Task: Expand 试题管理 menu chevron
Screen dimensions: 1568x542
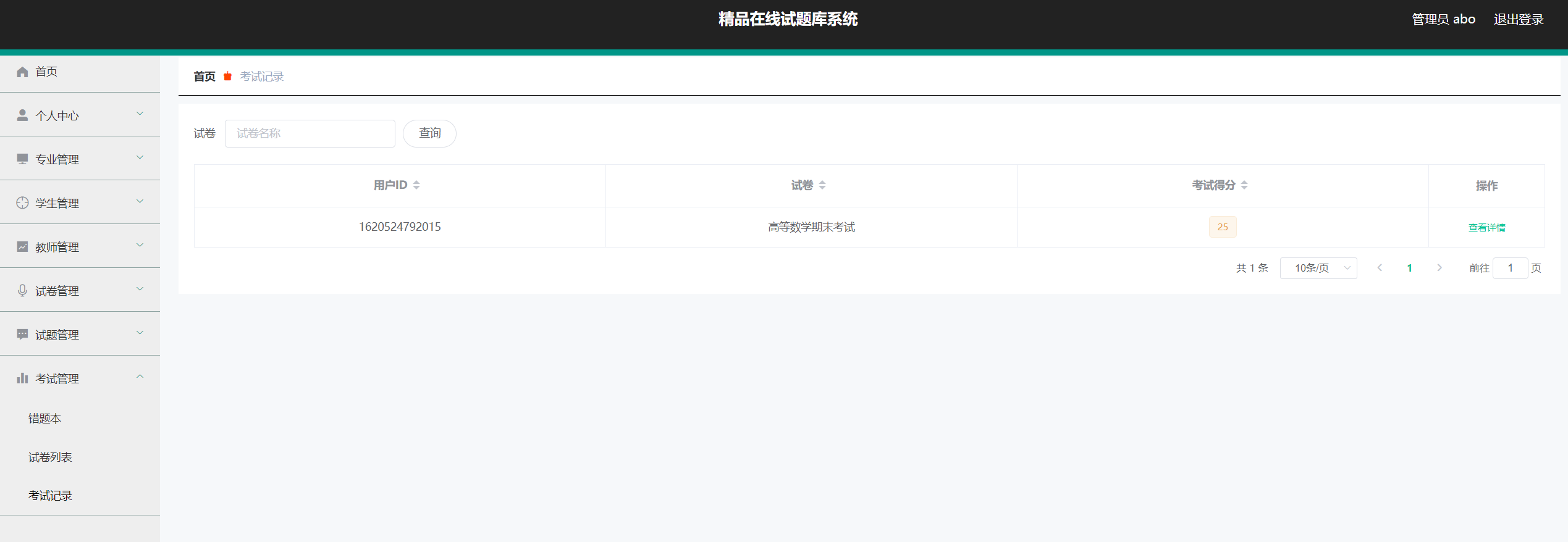Action: (140, 333)
